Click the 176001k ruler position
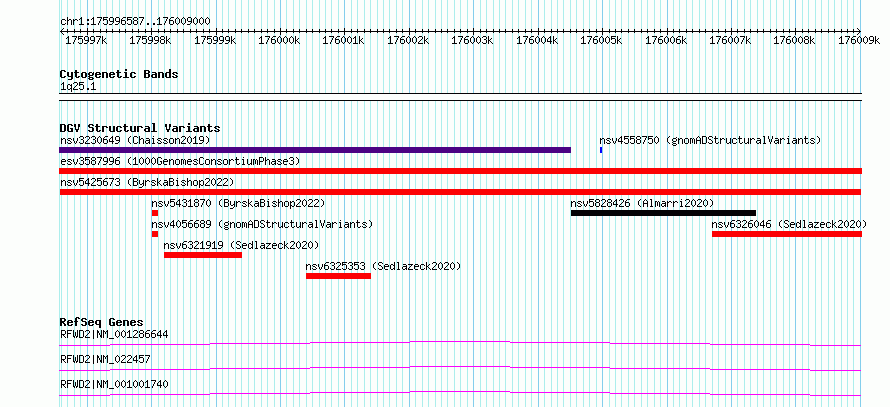This screenshot has height=407, width=890. 343,40
